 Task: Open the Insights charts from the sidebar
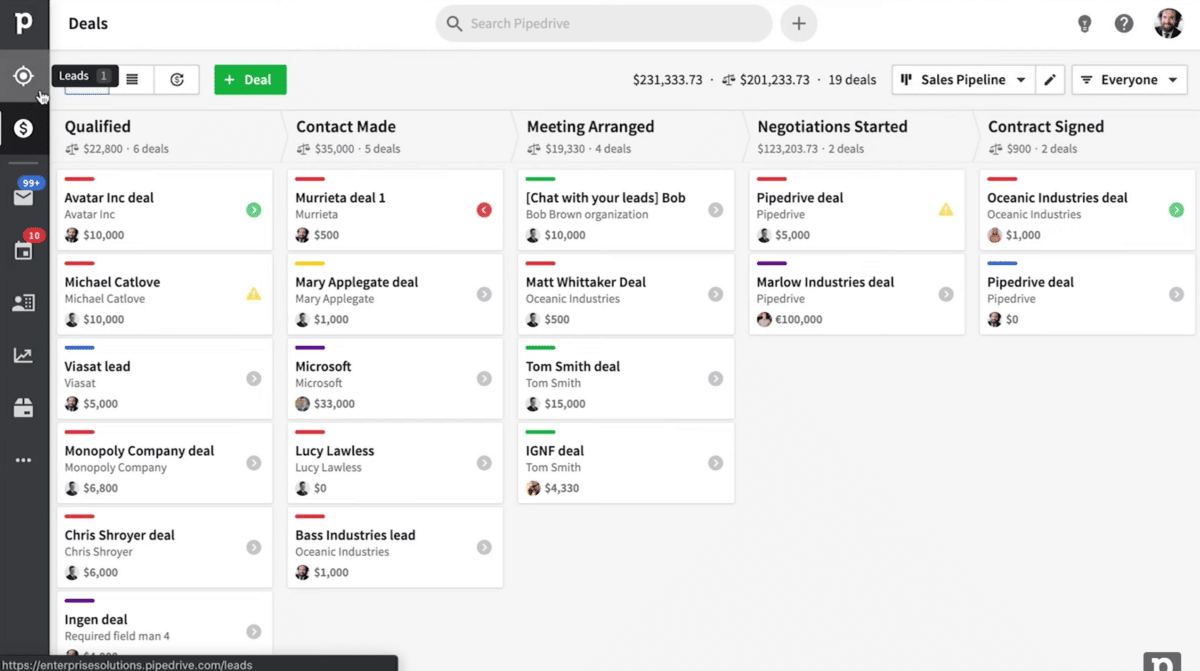25,354
